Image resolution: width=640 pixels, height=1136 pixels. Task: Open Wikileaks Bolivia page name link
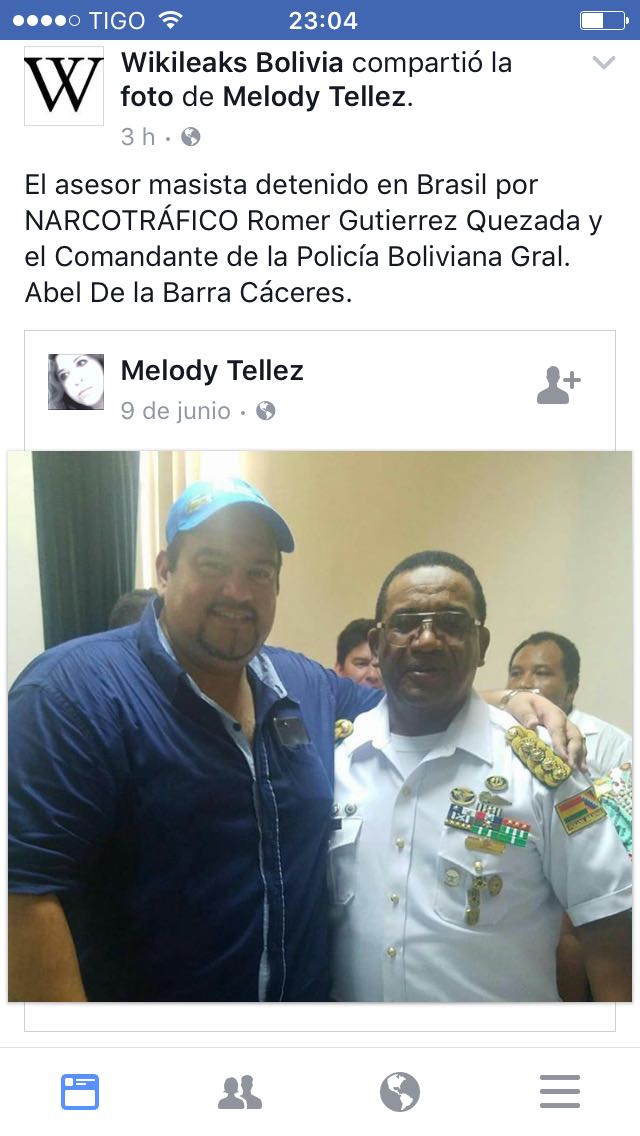click(x=233, y=63)
